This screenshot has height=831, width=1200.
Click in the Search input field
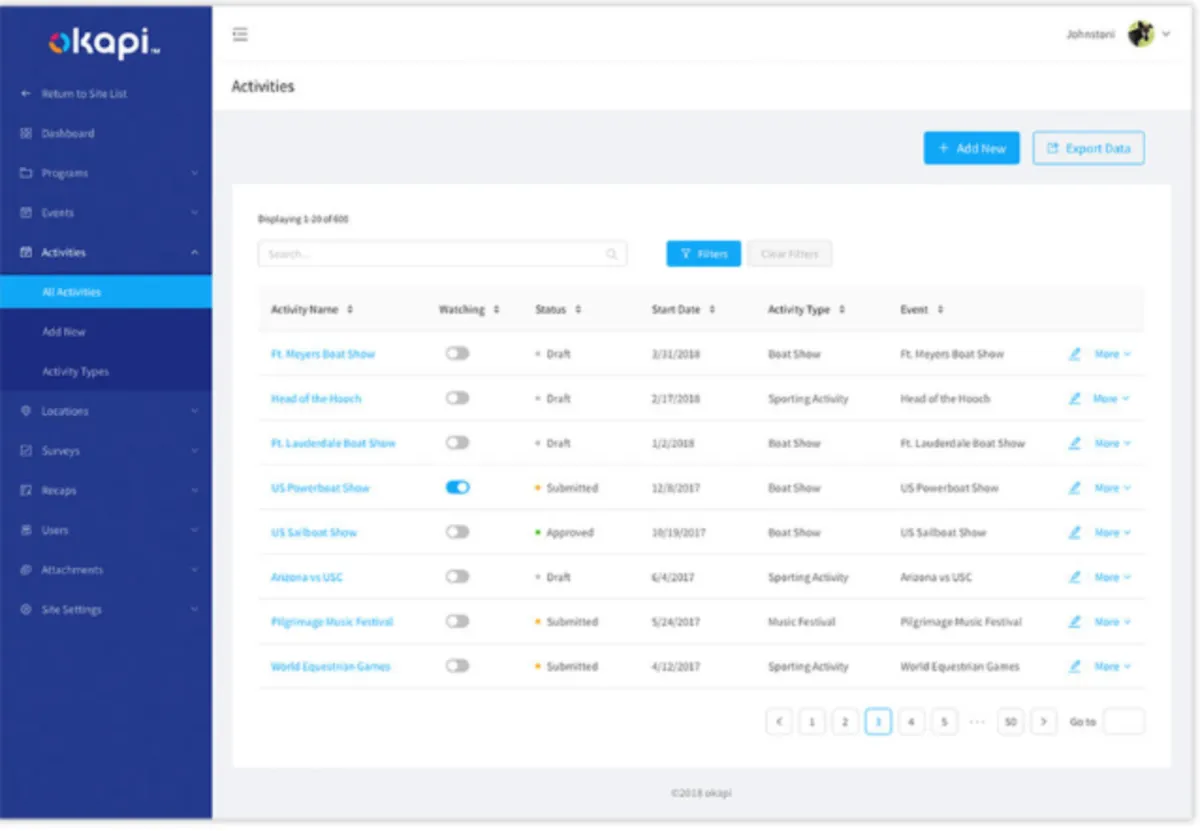pos(442,254)
